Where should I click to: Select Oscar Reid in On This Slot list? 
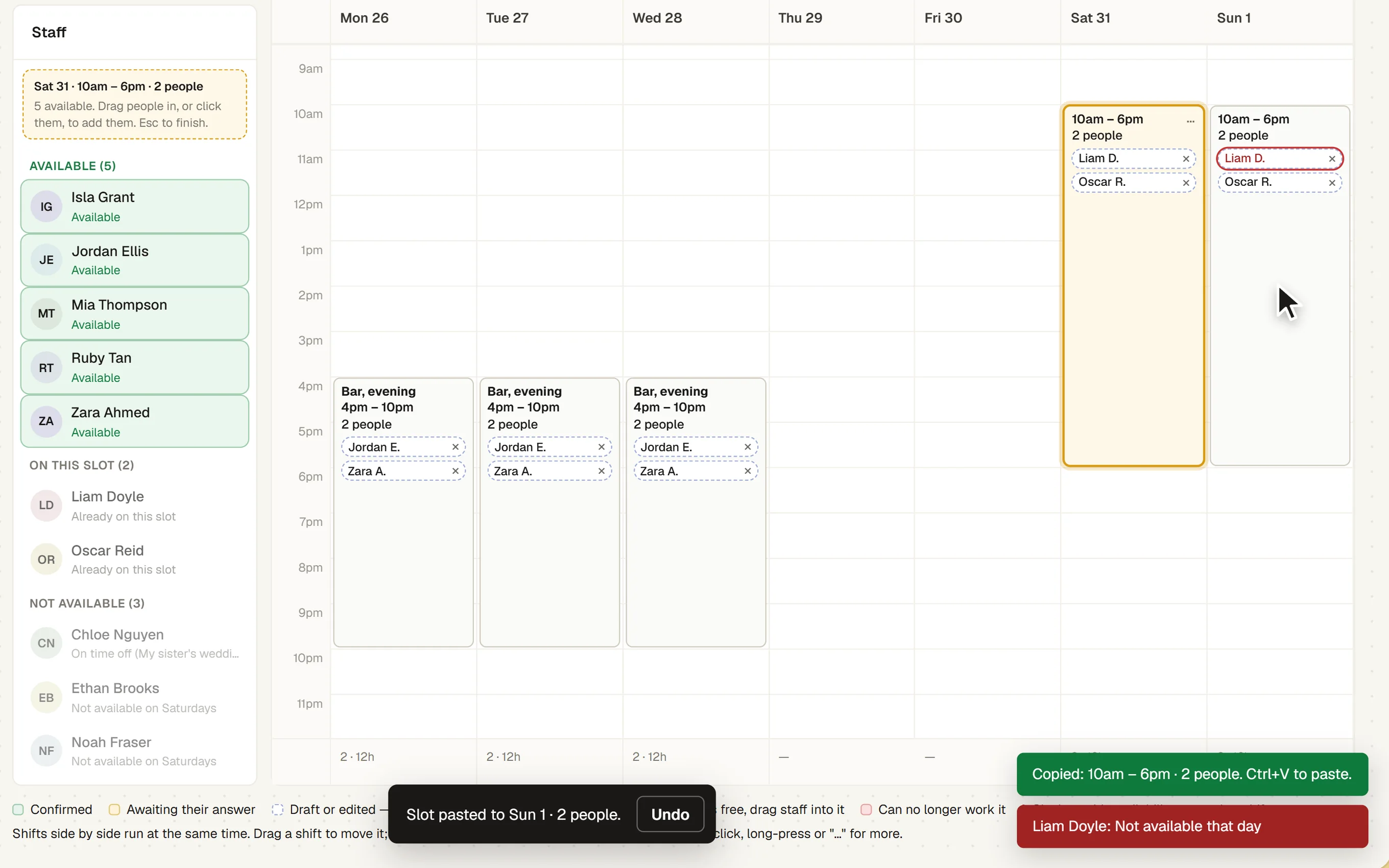[x=135, y=559]
